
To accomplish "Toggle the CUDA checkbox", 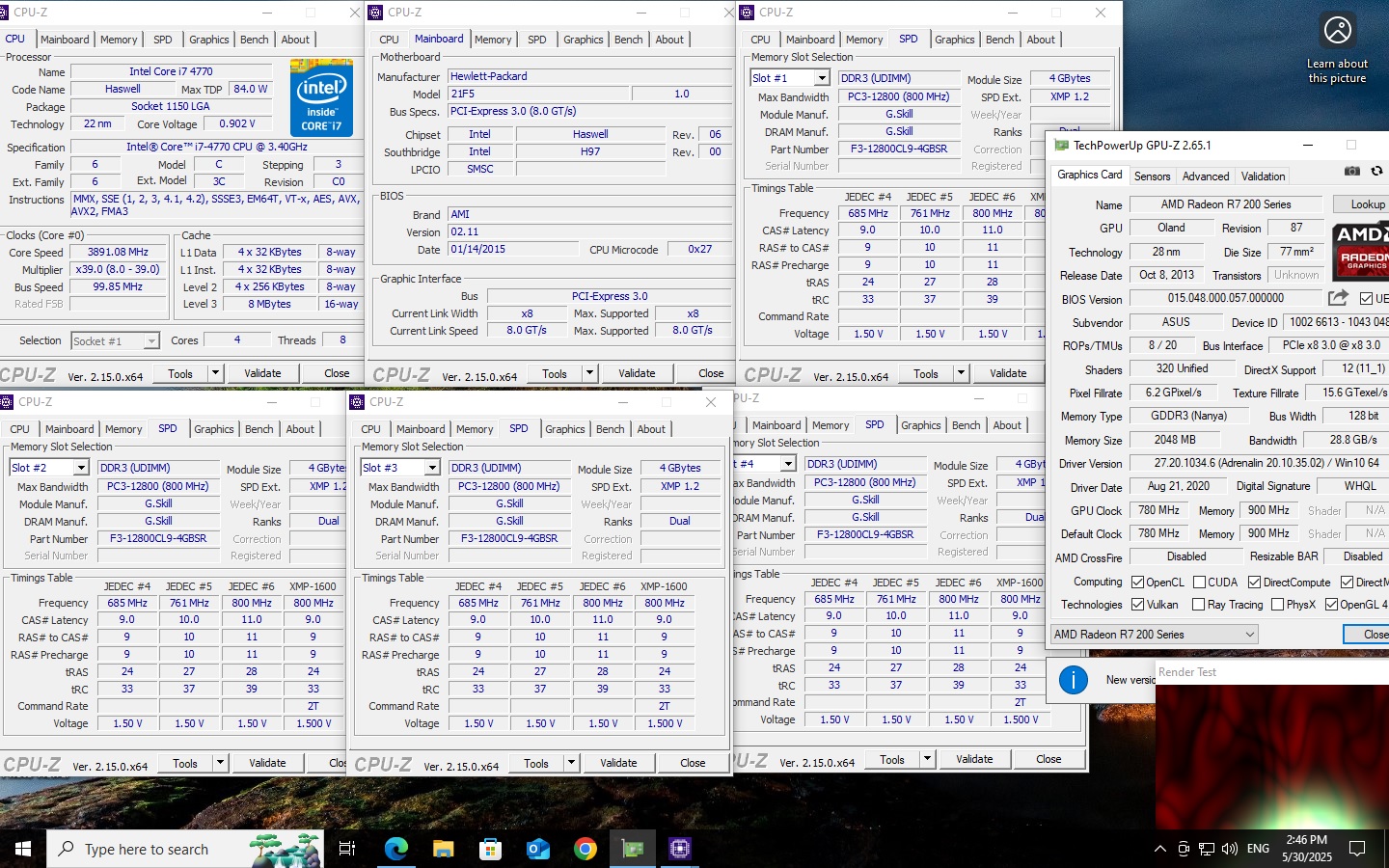I will coord(1199,582).
